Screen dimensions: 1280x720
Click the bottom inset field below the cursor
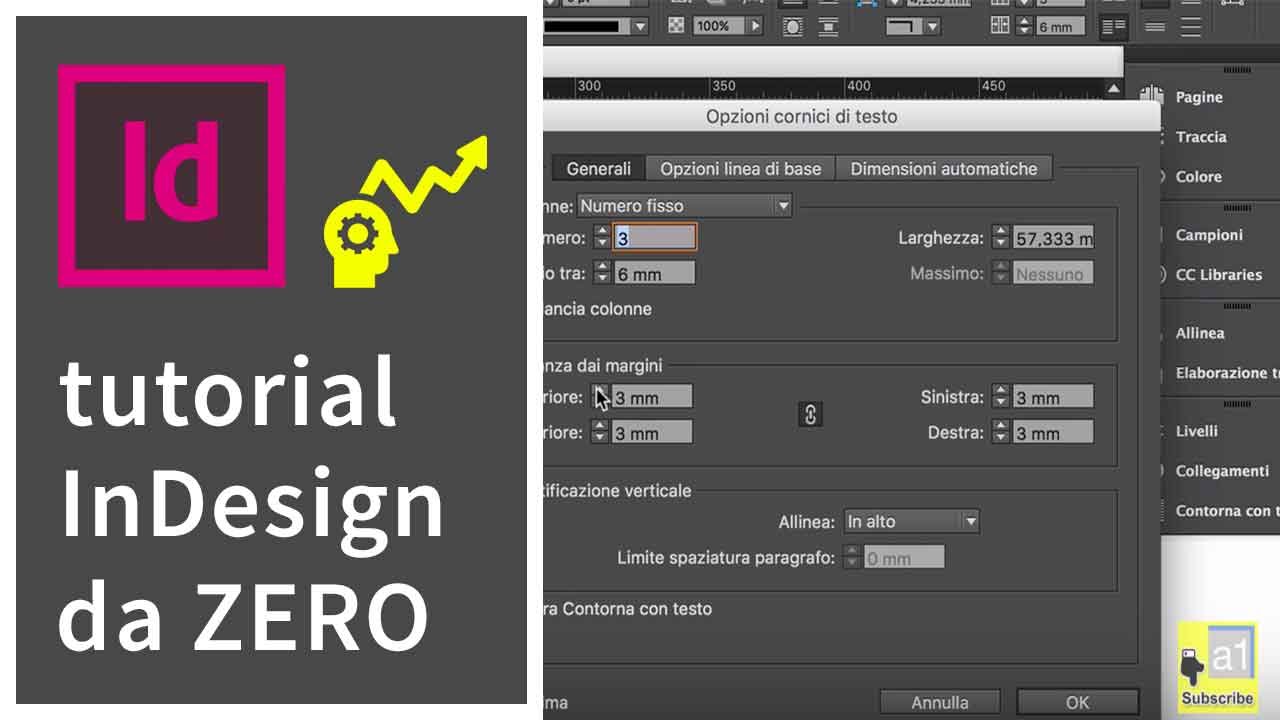[x=652, y=433]
